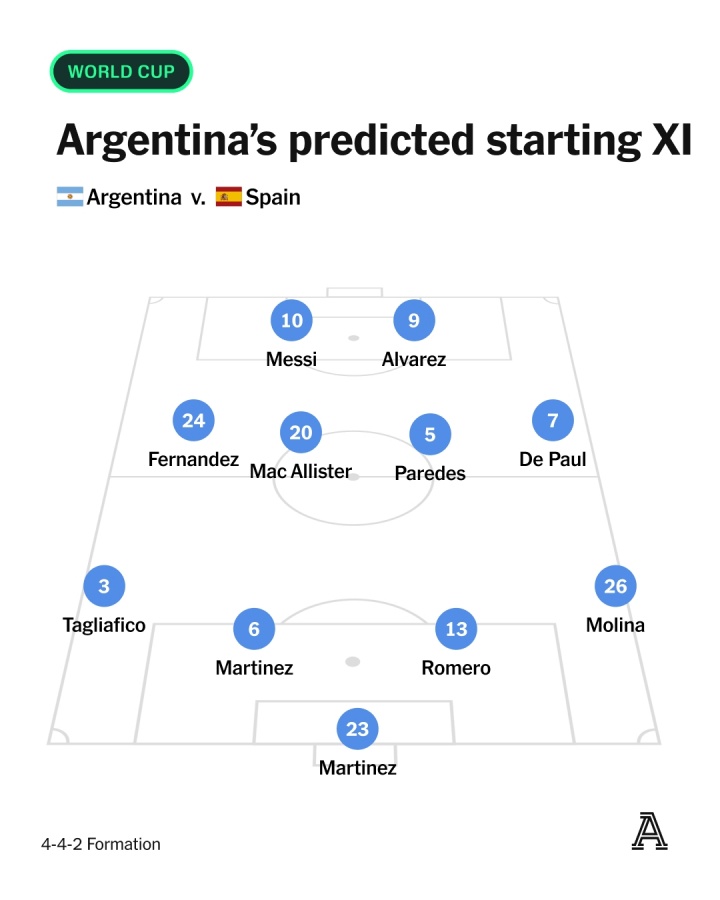Select Tagliafico's number 3 marker
Viewport: 720px width, 900px height.
[x=104, y=586]
